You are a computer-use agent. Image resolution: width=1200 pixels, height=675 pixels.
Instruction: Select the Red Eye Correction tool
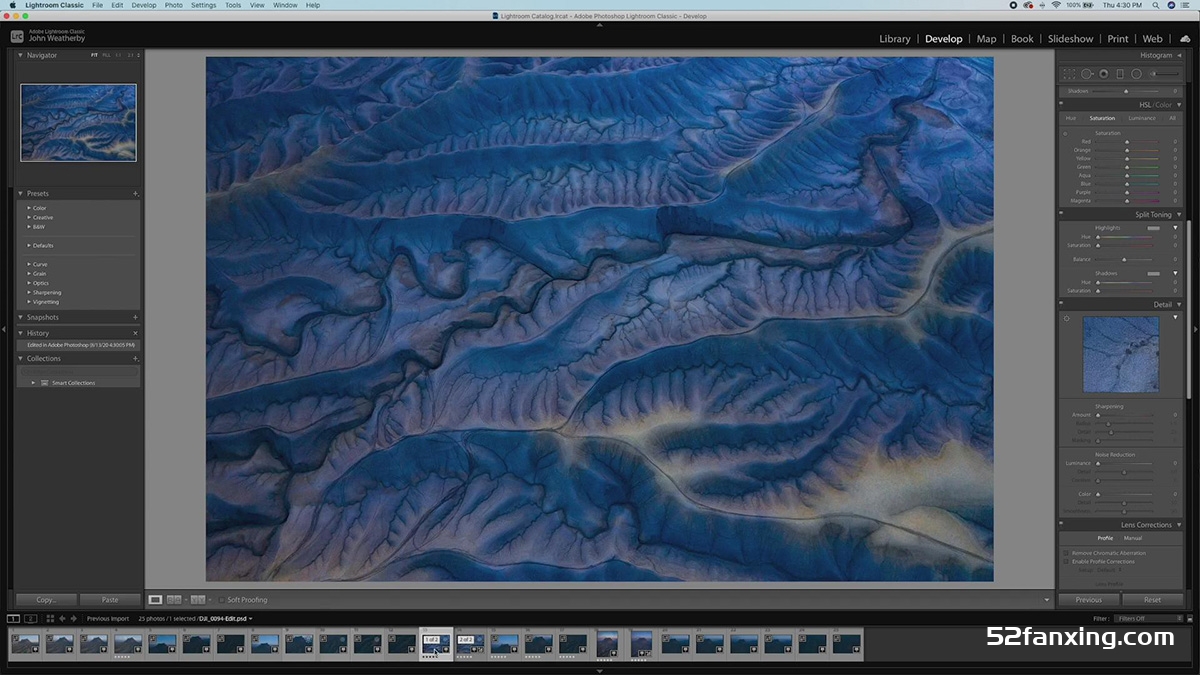pyautogui.click(x=1103, y=73)
